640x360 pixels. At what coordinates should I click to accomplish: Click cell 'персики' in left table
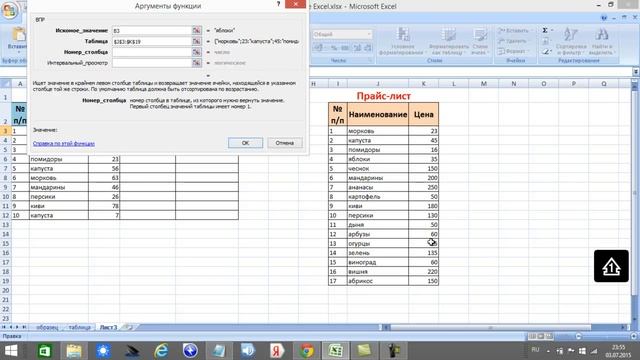tap(59, 196)
